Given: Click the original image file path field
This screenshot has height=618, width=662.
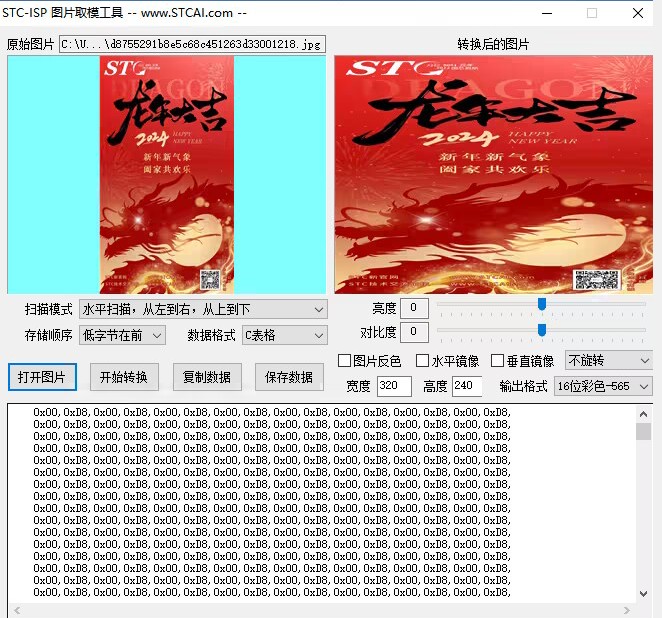Looking at the screenshot, I should tap(193, 44).
